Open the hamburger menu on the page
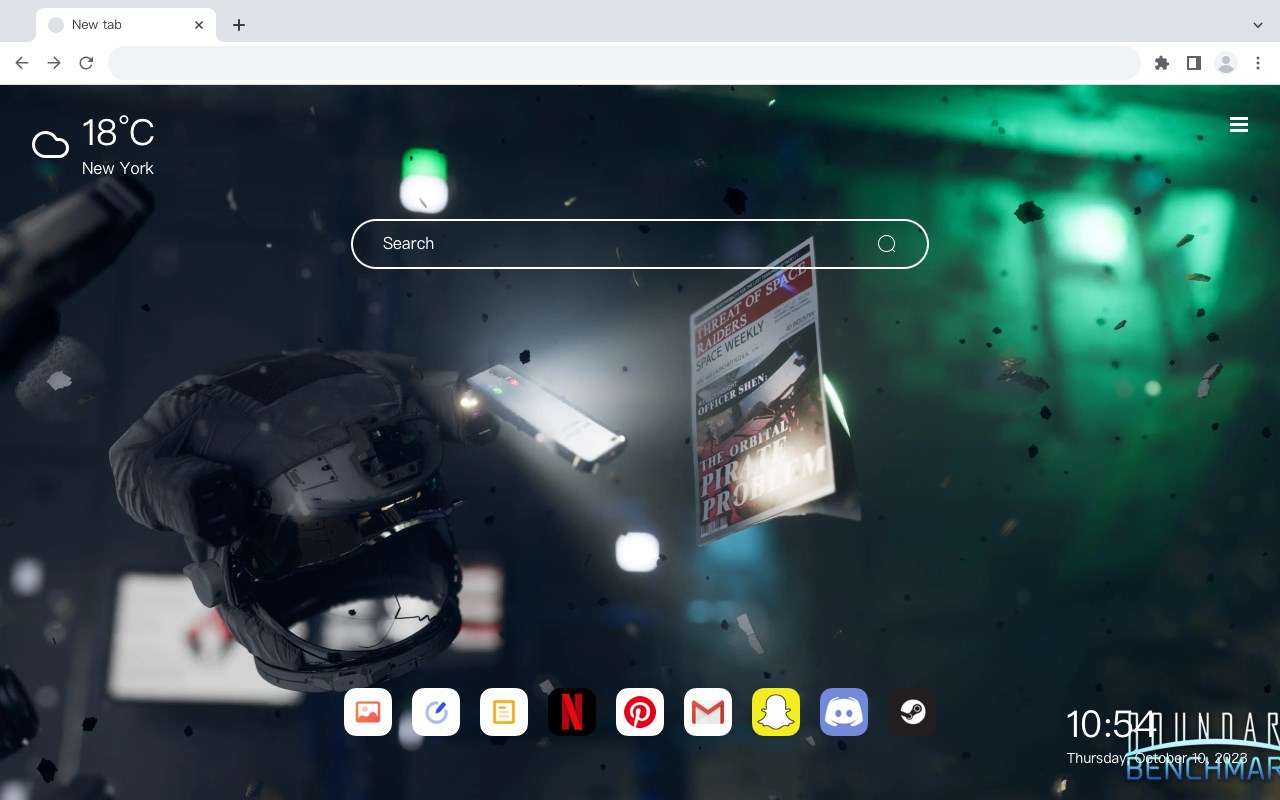This screenshot has height=800, width=1280. coord(1239,124)
